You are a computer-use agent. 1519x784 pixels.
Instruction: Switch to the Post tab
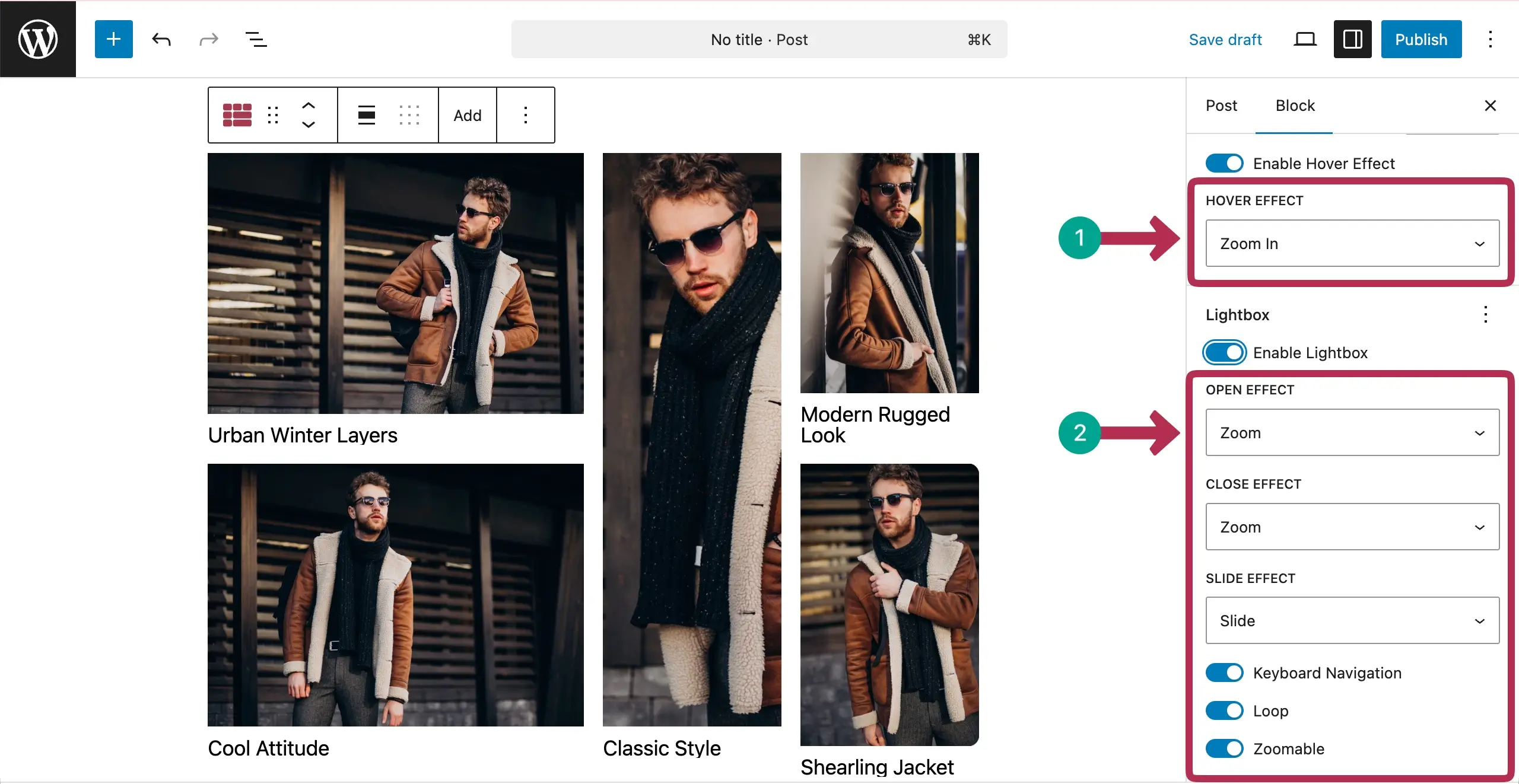point(1221,106)
